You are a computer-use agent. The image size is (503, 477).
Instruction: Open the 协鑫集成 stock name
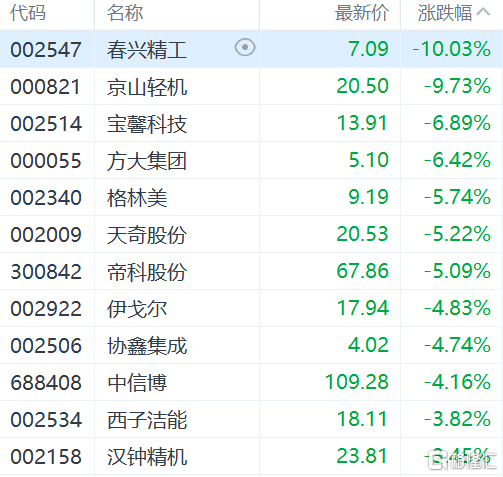[x=147, y=346]
